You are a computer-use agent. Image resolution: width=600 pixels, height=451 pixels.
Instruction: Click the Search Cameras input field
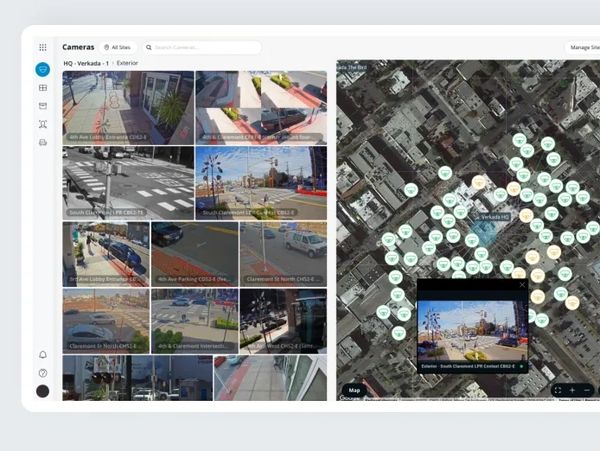click(x=205, y=47)
